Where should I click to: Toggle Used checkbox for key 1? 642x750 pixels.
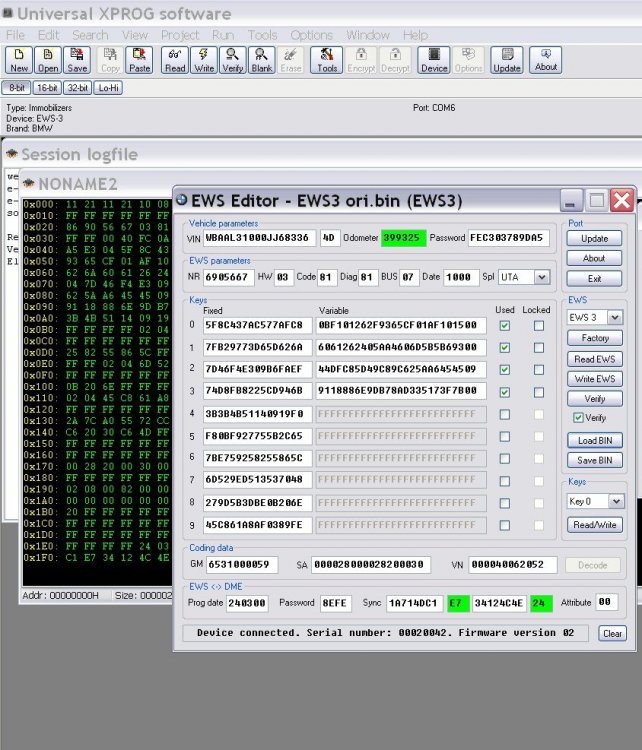click(505, 348)
